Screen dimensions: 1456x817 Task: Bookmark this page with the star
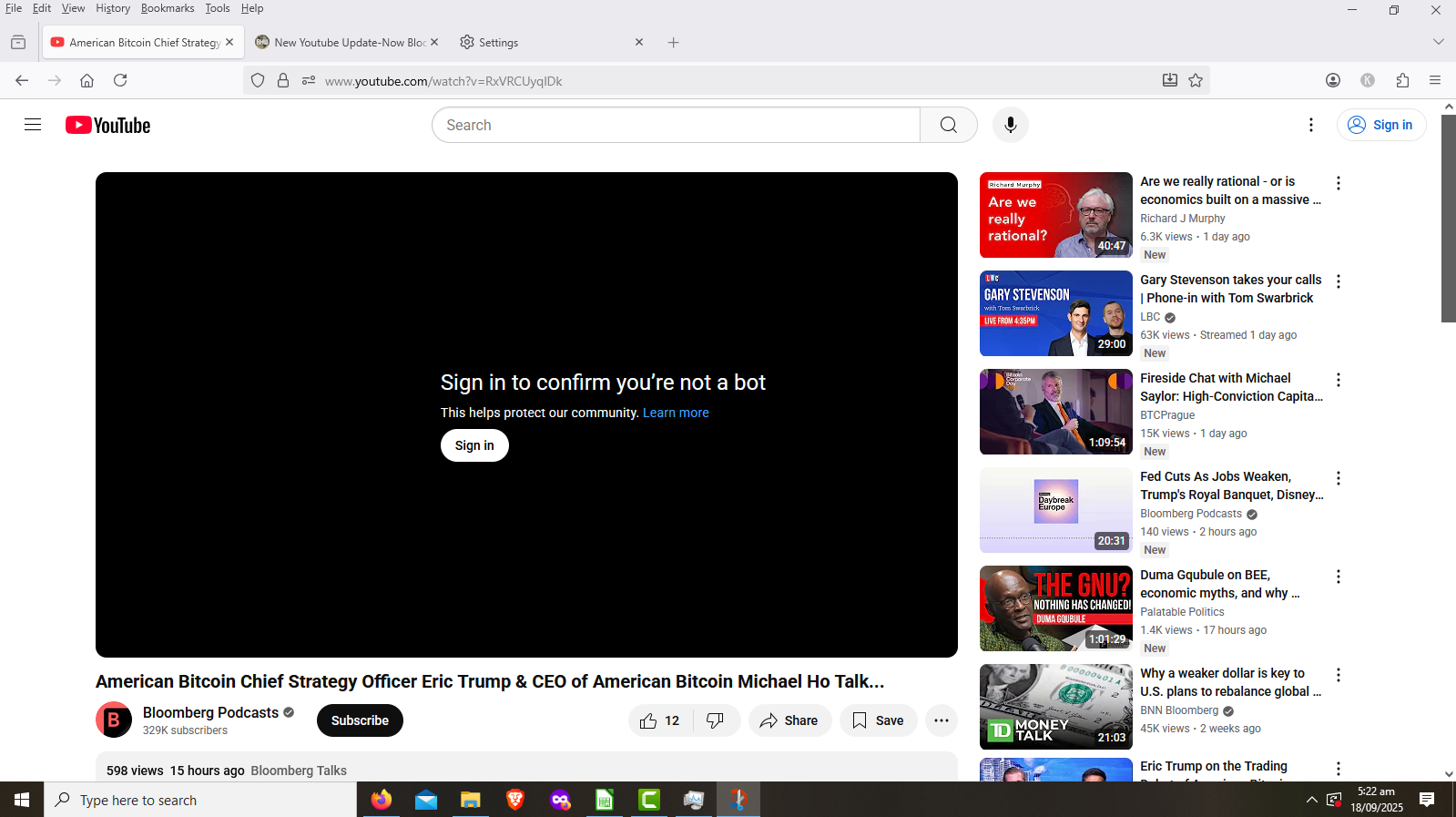point(1196,80)
